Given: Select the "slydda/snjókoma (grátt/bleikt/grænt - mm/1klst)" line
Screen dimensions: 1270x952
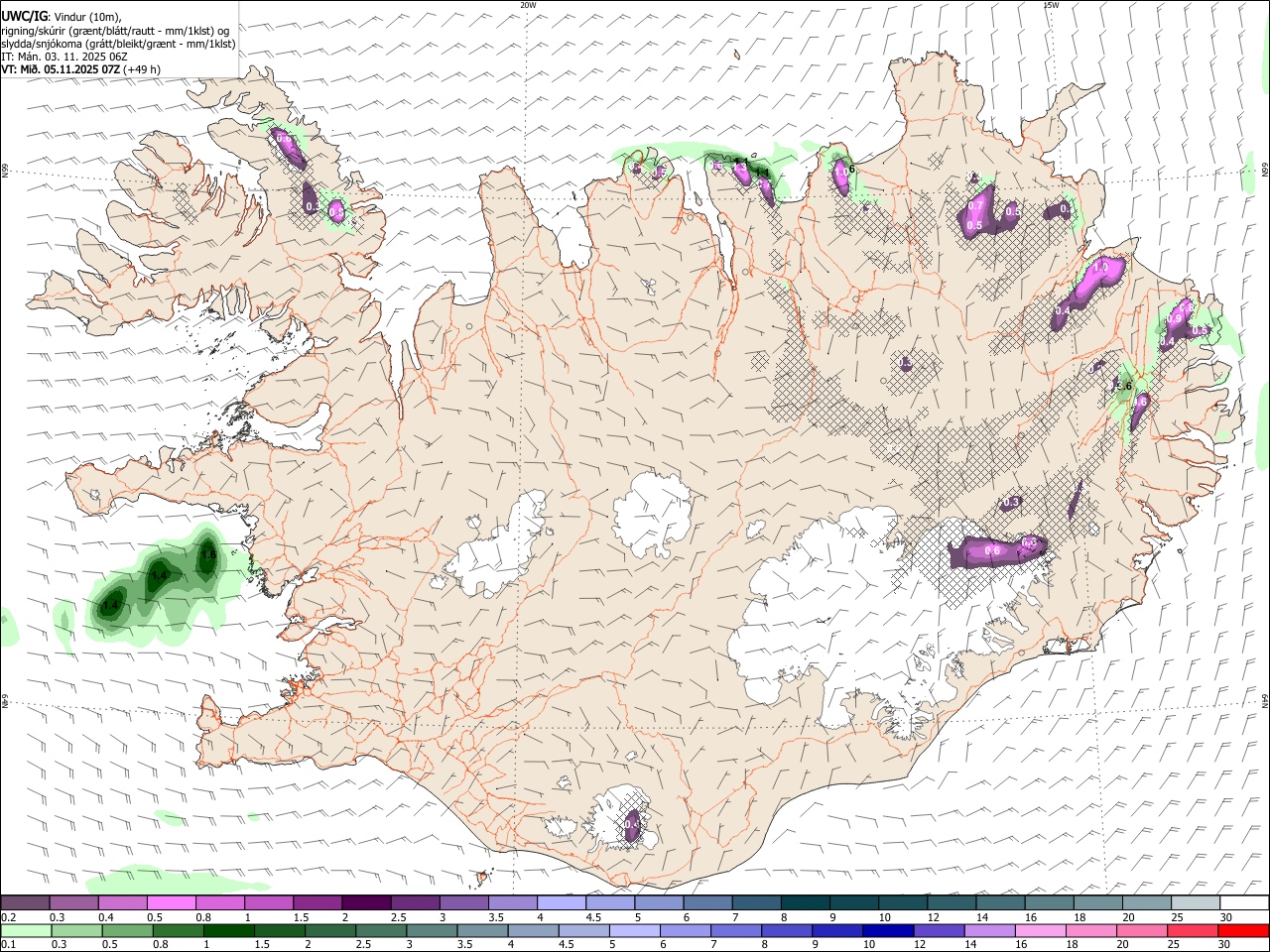Looking at the screenshot, I should [x=118, y=44].
